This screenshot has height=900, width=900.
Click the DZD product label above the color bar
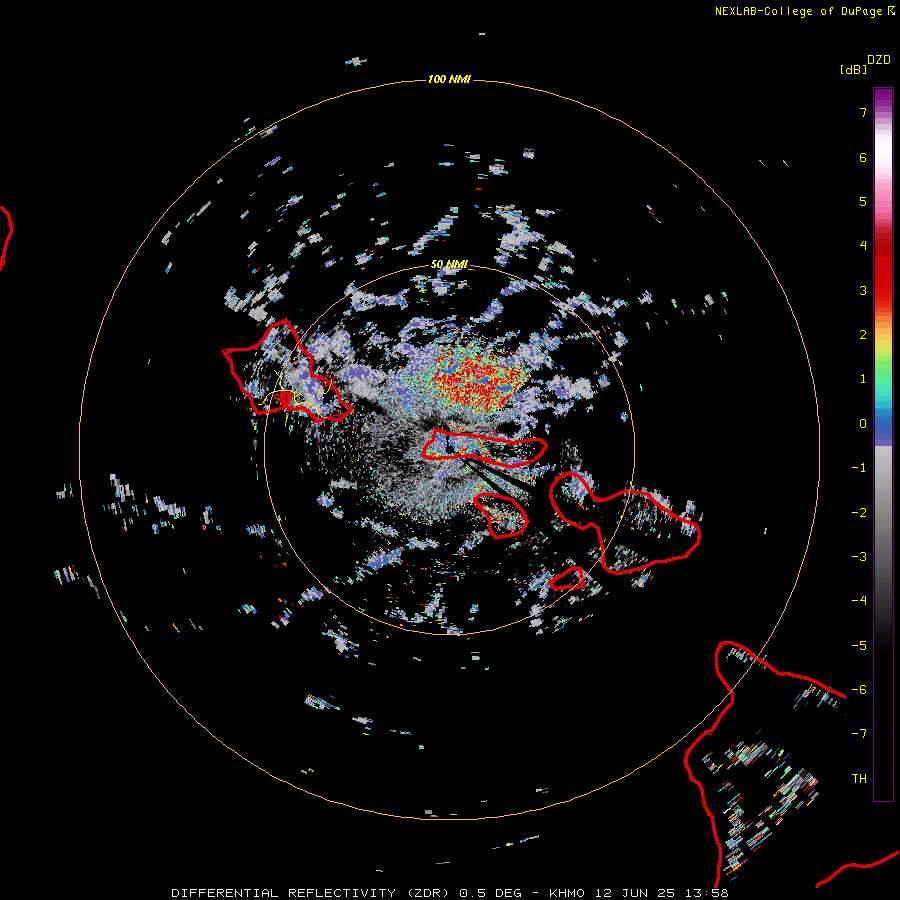pyautogui.click(x=879, y=60)
